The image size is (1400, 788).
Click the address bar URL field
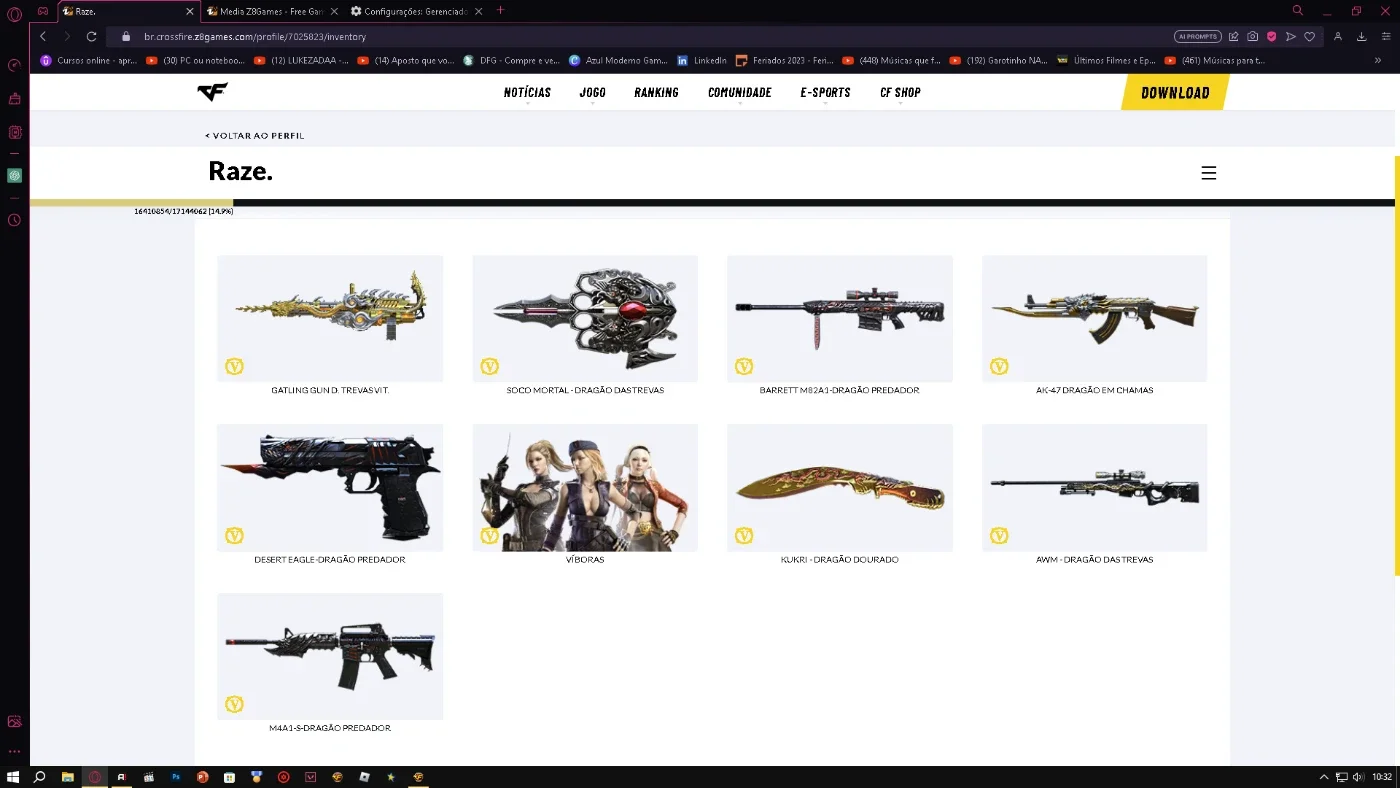click(x=640, y=36)
